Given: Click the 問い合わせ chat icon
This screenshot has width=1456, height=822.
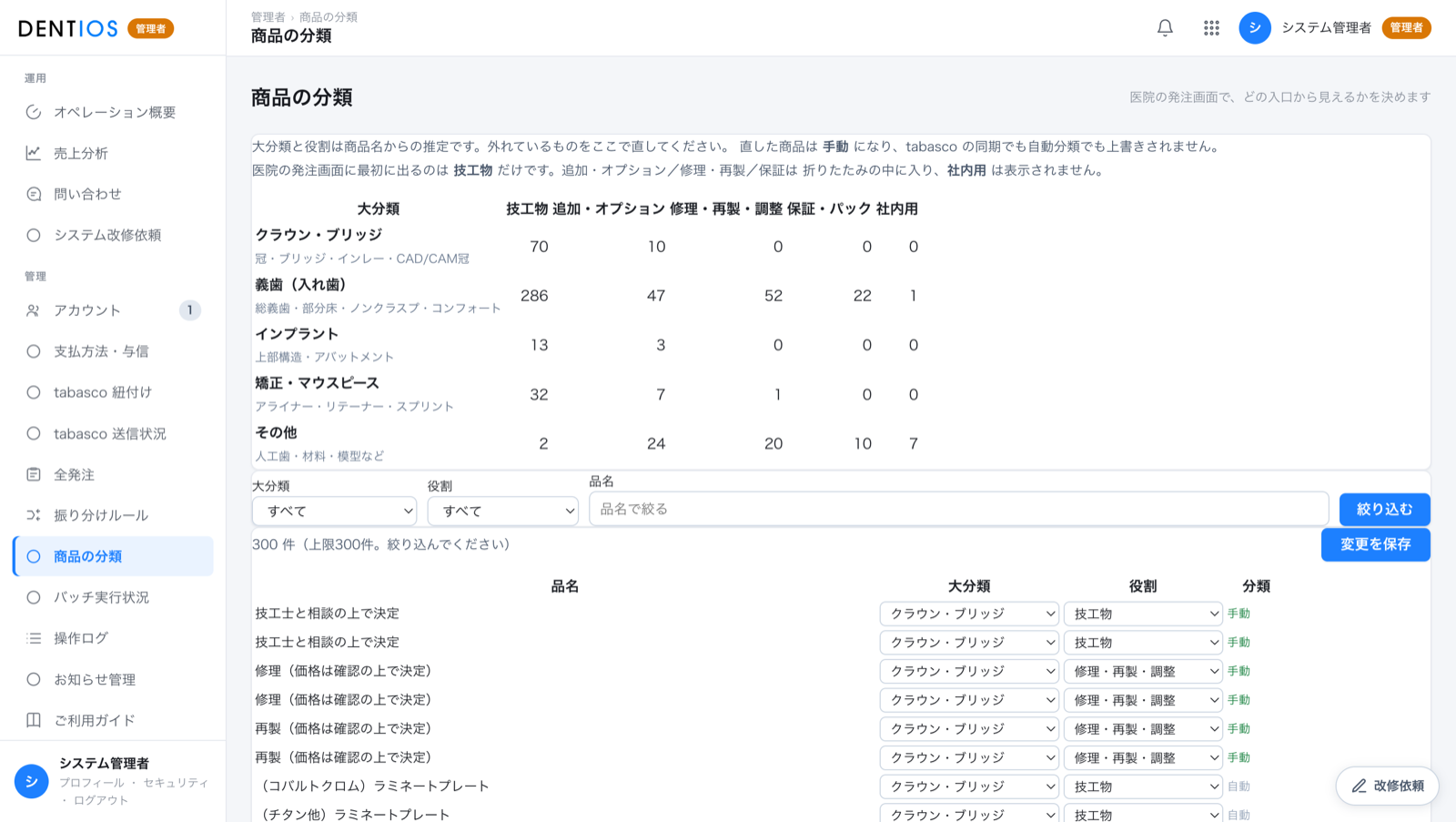Looking at the screenshot, I should coord(34,194).
